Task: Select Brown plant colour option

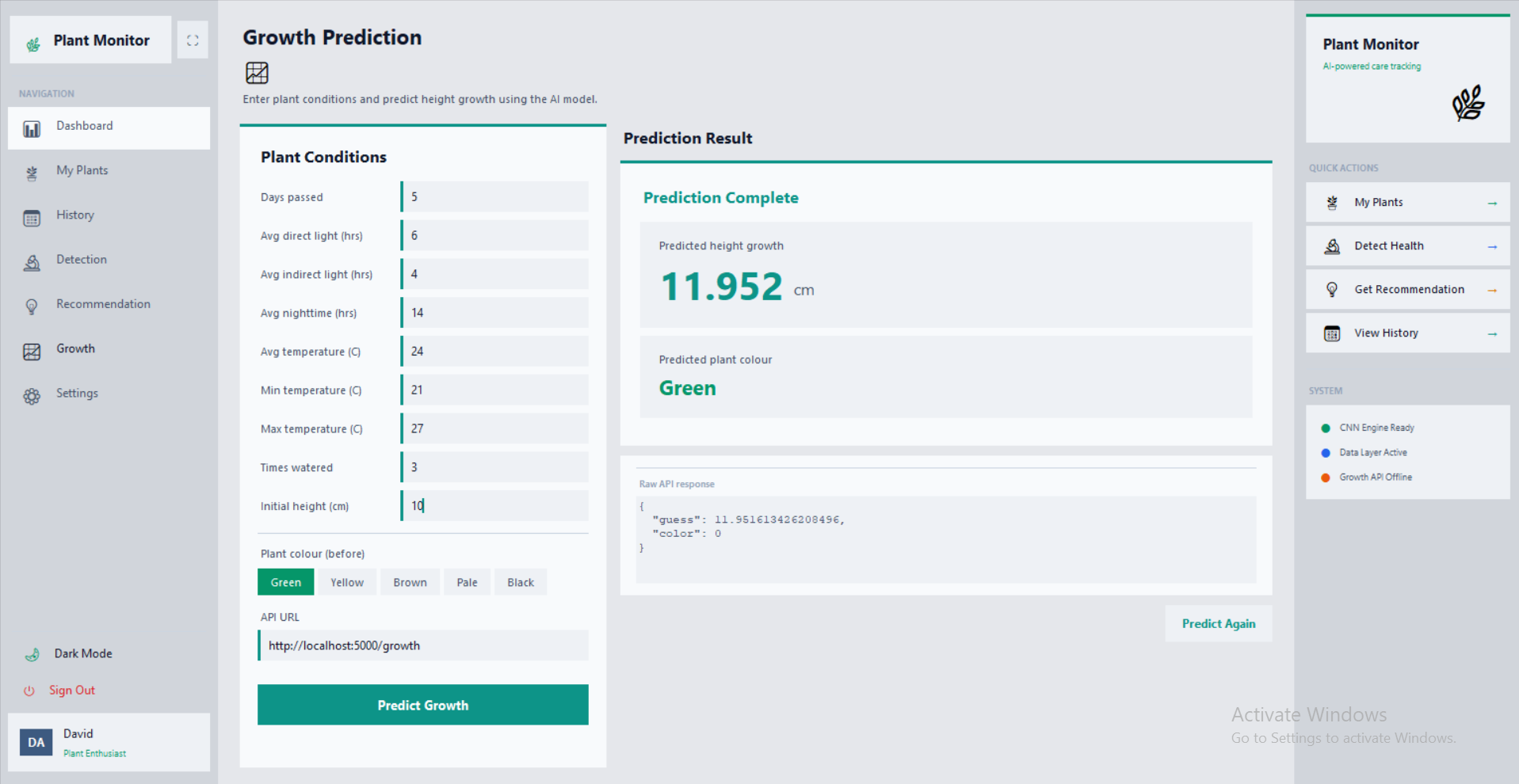Action: coord(410,582)
